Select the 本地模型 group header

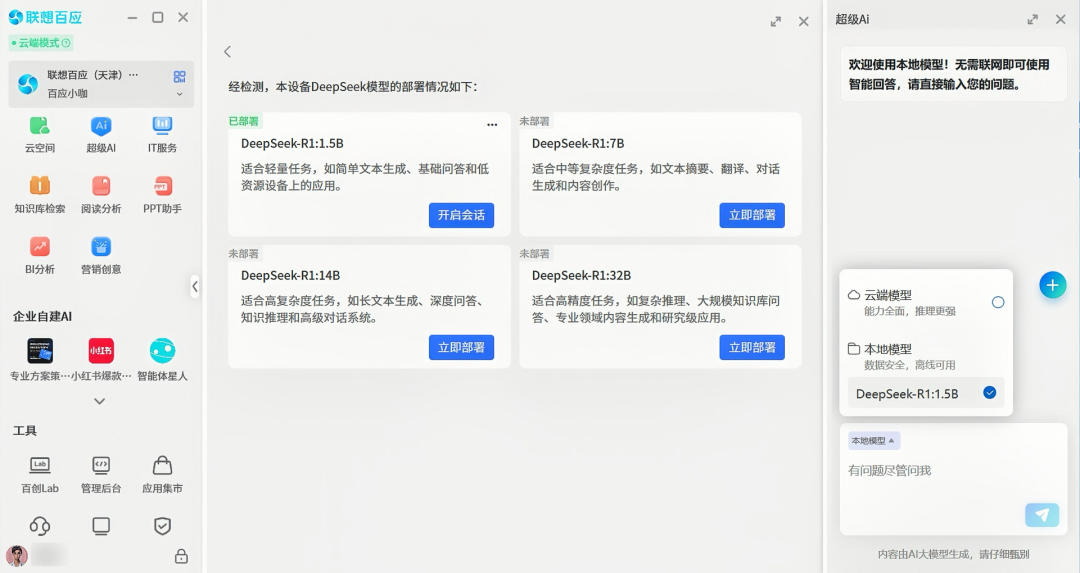click(888, 349)
